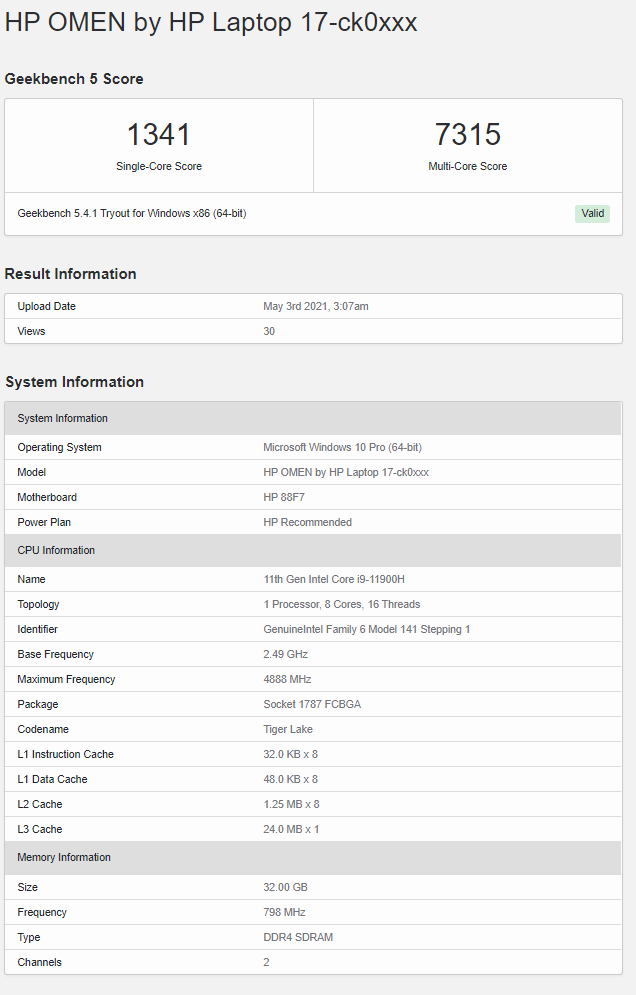
Task: Click the memory Frequency label
Action: pyautogui.click(x=42, y=913)
